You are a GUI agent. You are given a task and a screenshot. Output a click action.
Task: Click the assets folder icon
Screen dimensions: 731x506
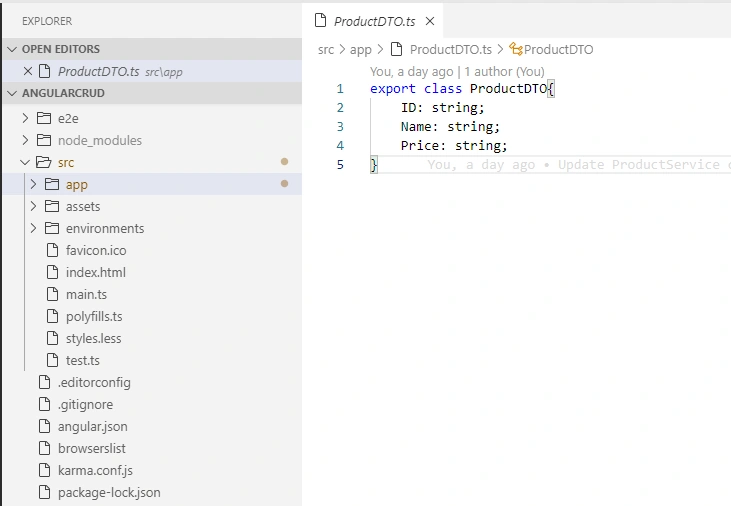click(x=52, y=206)
